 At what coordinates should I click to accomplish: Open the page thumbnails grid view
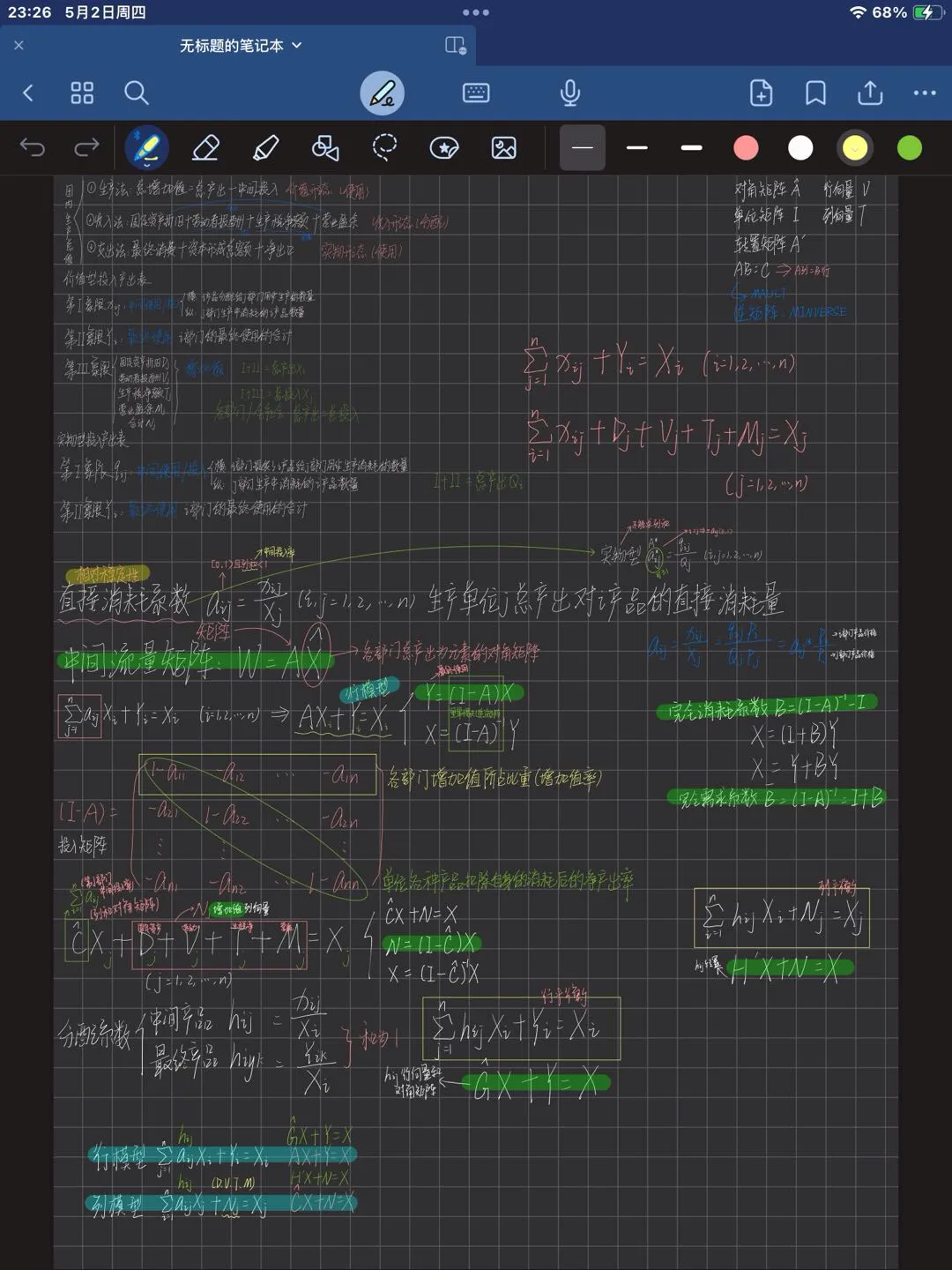(82, 93)
